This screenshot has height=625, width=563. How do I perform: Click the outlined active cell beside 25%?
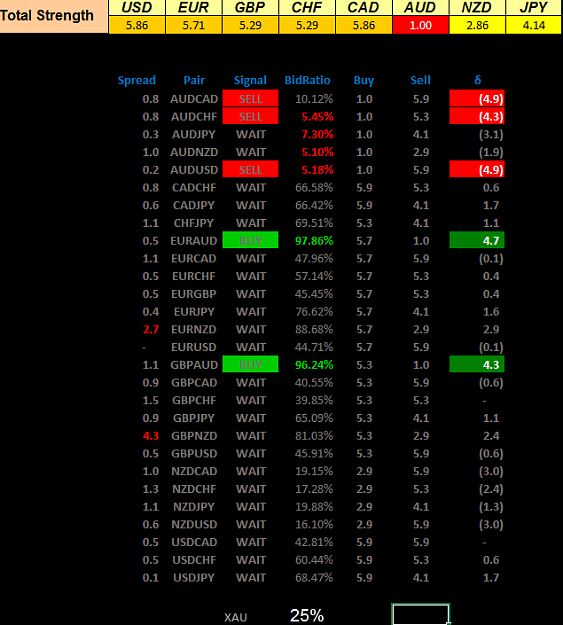pos(420,614)
